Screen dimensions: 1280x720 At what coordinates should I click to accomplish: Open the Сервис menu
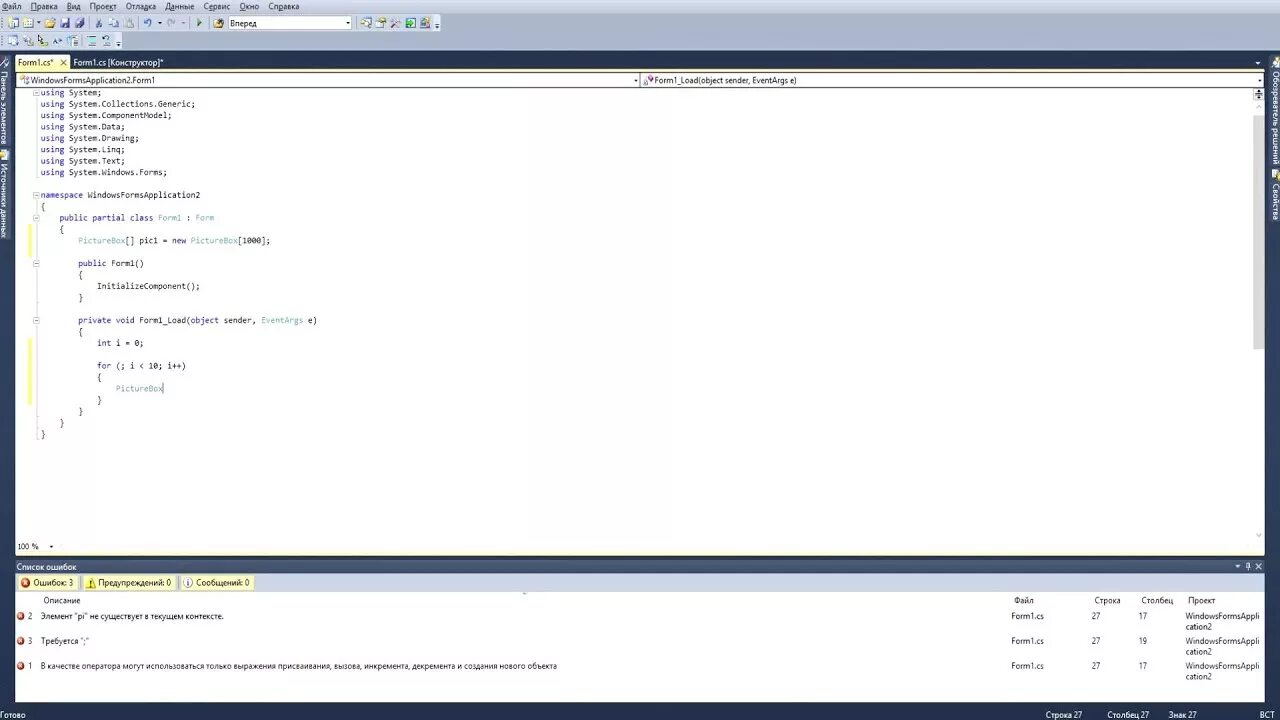tap(217, 6)
